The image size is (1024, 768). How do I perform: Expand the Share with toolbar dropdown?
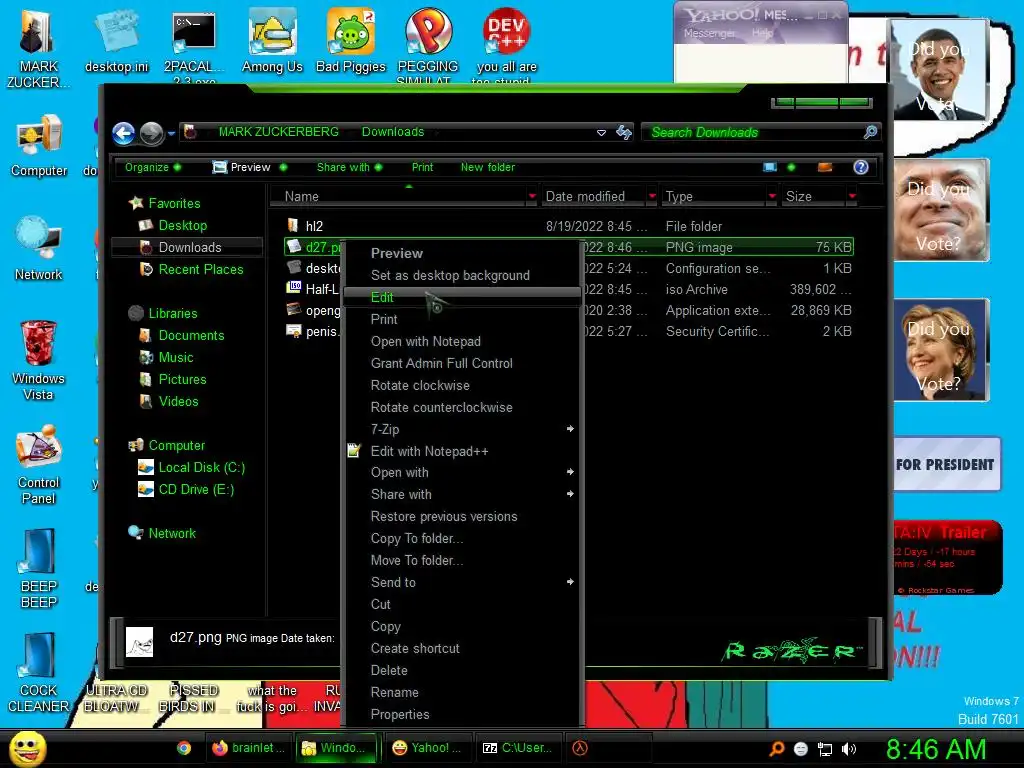[349, 167]
